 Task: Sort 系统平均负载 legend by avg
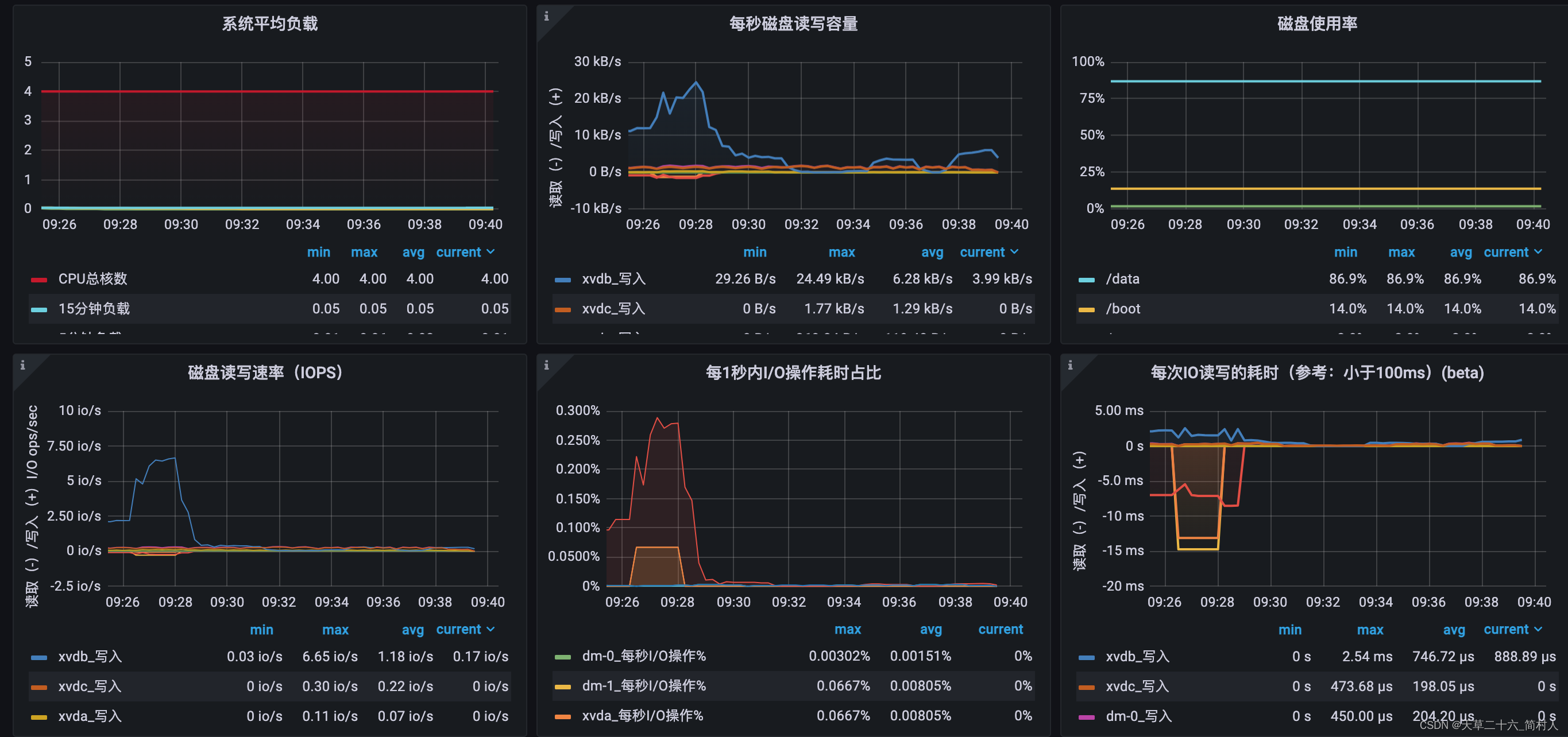click(414, 252)
